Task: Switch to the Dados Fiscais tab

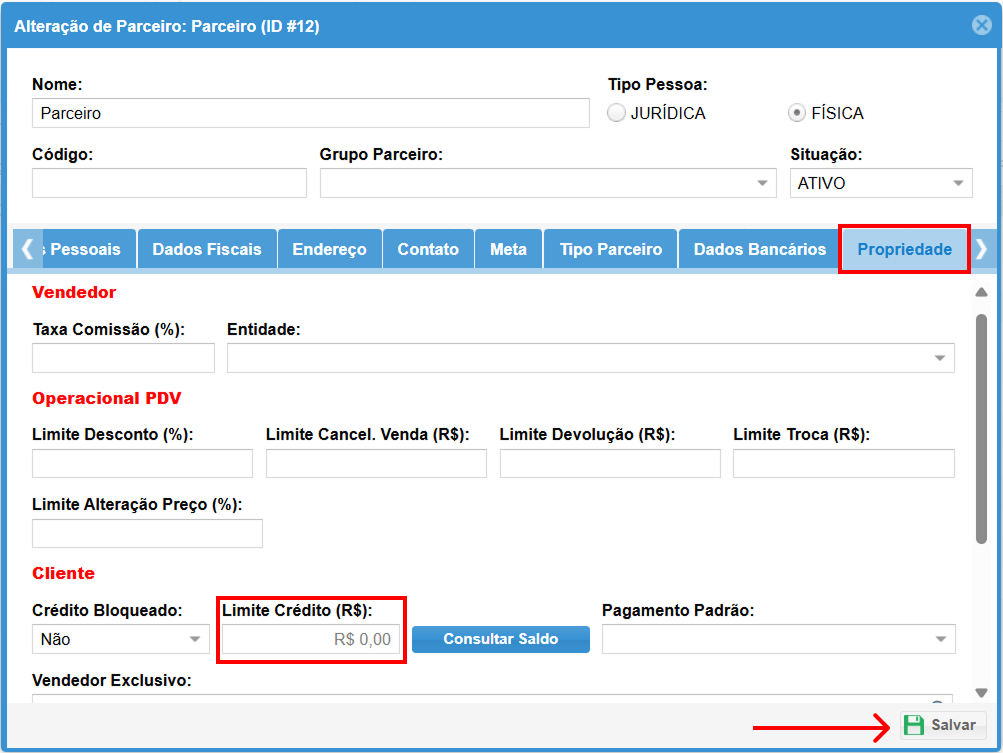Action: 207,249
